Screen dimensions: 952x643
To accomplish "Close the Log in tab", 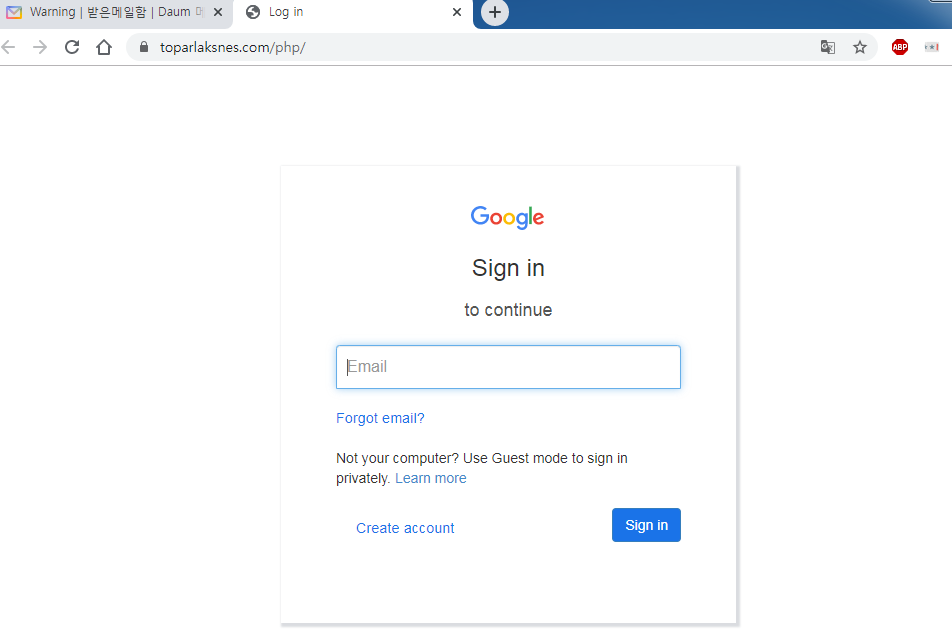I will (x=457, y=12).
